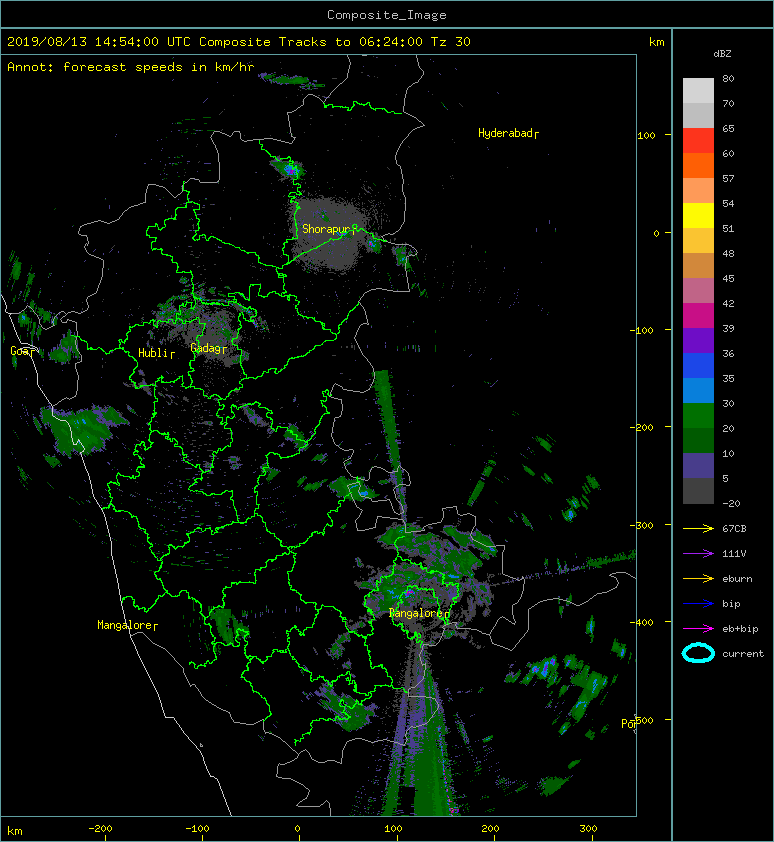Click the eb+bip legend label
Screen dimensions: 774x842
[x=740, y=629]
